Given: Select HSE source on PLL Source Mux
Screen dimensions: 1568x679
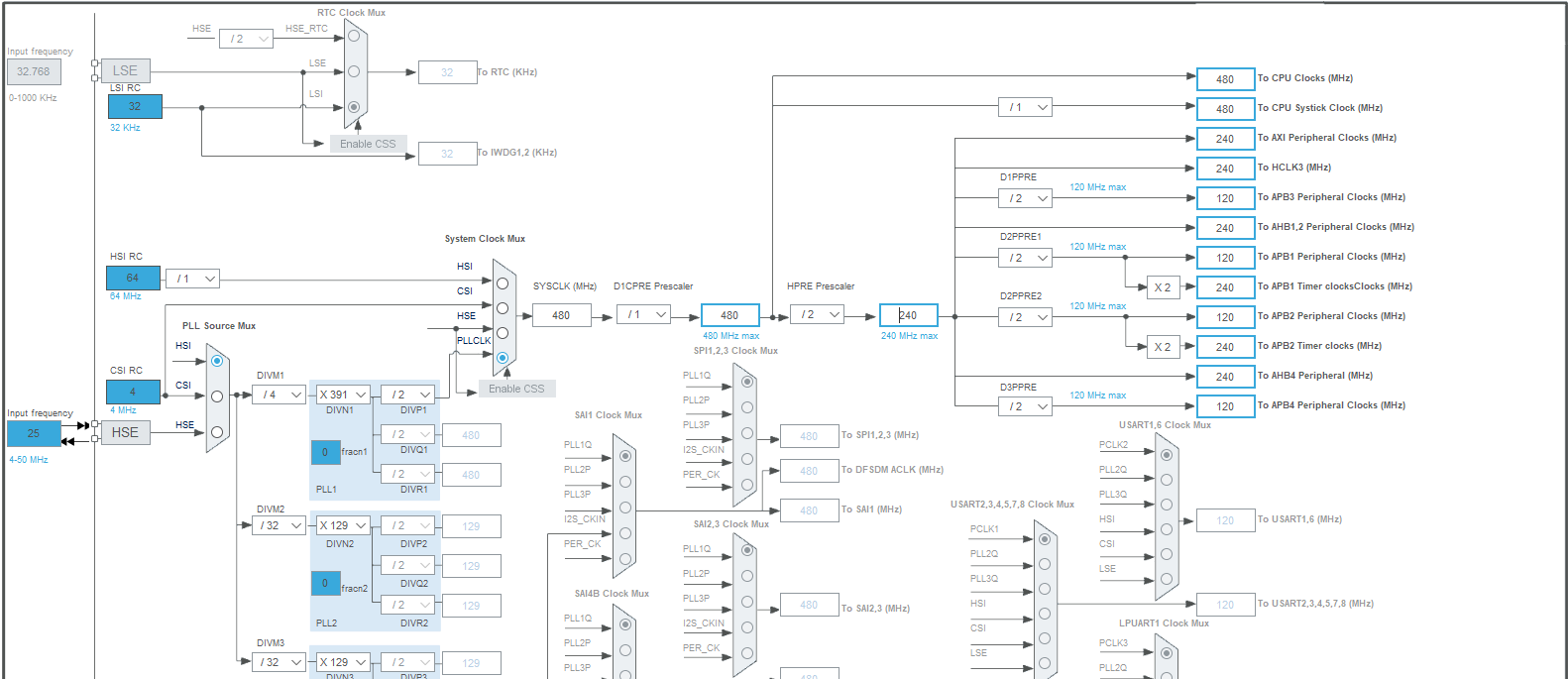Looking at the screenshot, I should [217, 432].
